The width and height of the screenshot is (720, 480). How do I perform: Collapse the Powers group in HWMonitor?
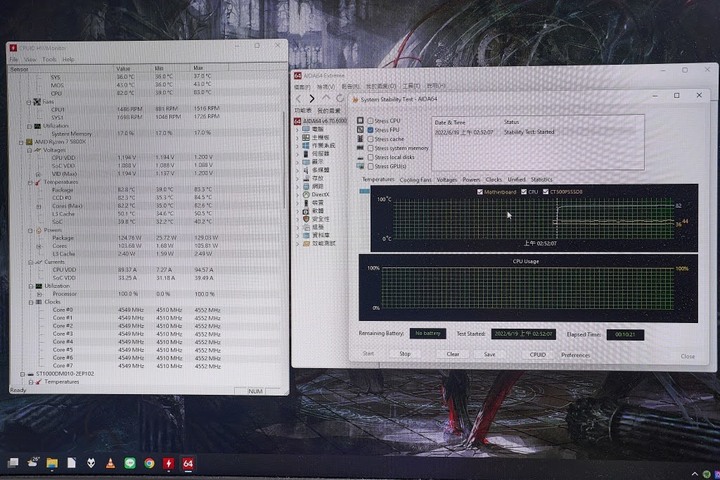[30, 231]
